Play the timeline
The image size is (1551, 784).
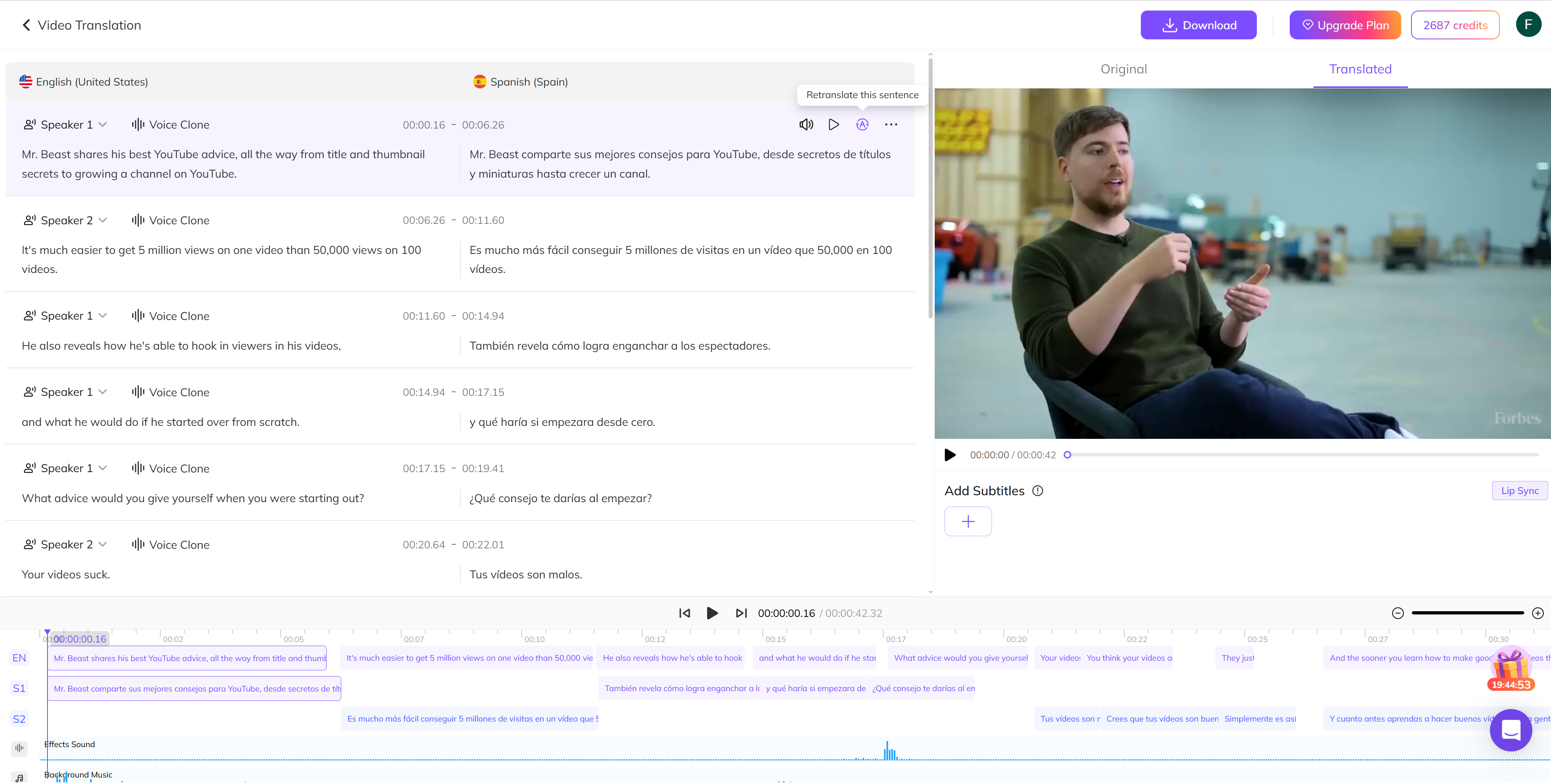click(712, 613)
